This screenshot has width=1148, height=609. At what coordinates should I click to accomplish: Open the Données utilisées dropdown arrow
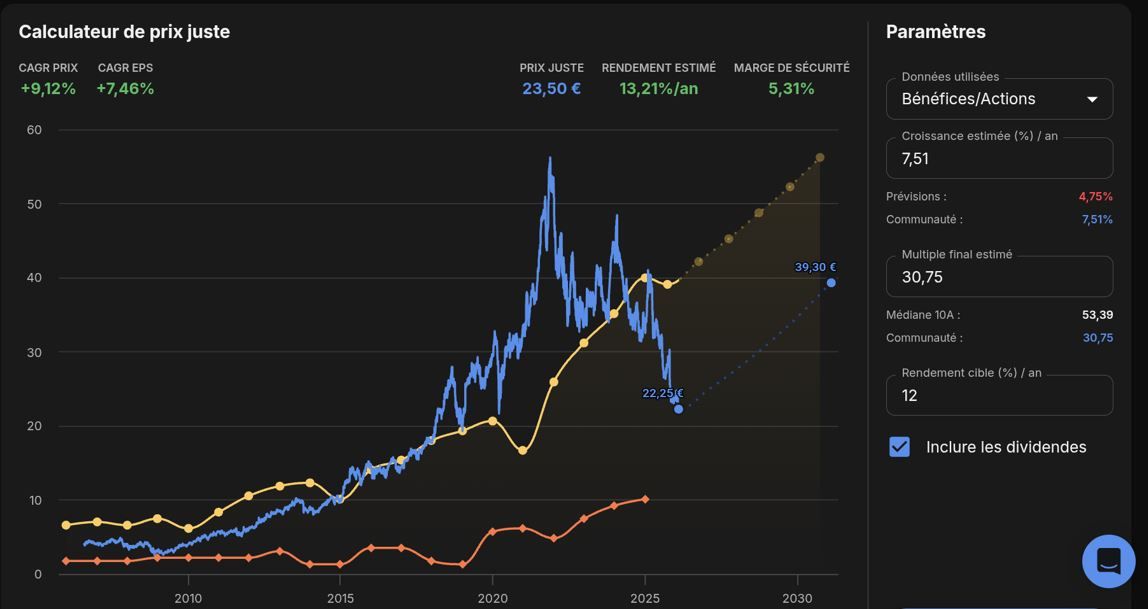[1092, 100]
